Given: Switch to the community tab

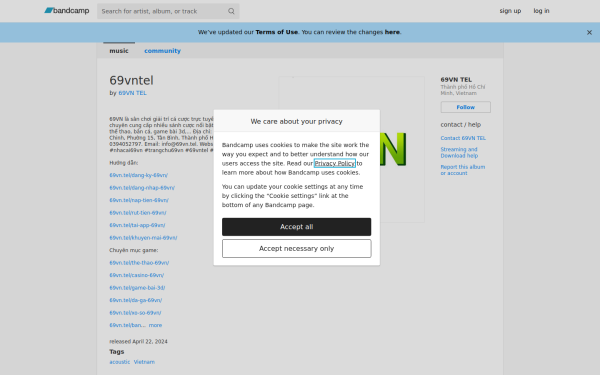Looking at the screenshot, I should pos(162,51).
